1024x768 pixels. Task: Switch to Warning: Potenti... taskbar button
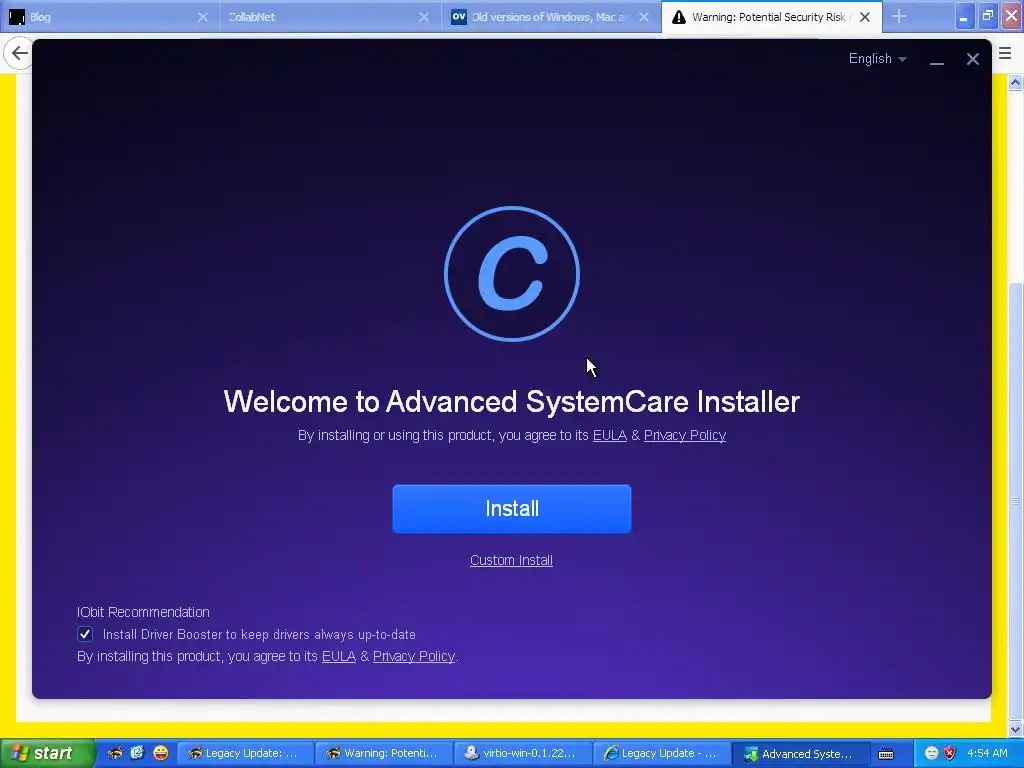point(384,753)
